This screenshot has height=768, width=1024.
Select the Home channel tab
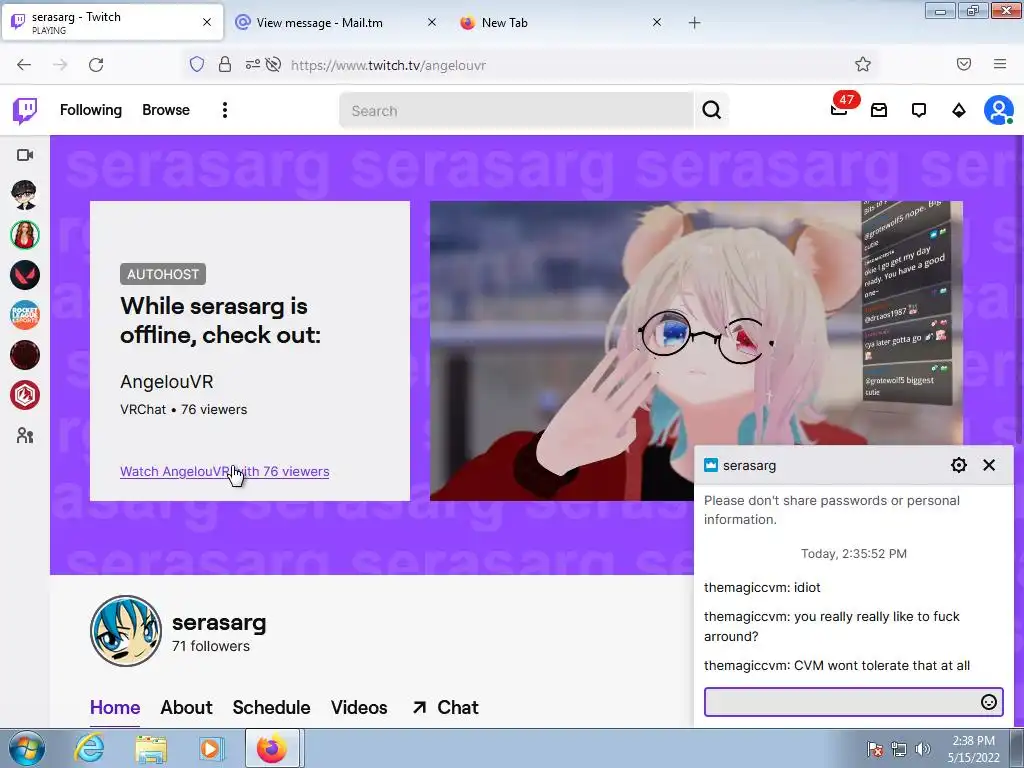coord(115,707)
